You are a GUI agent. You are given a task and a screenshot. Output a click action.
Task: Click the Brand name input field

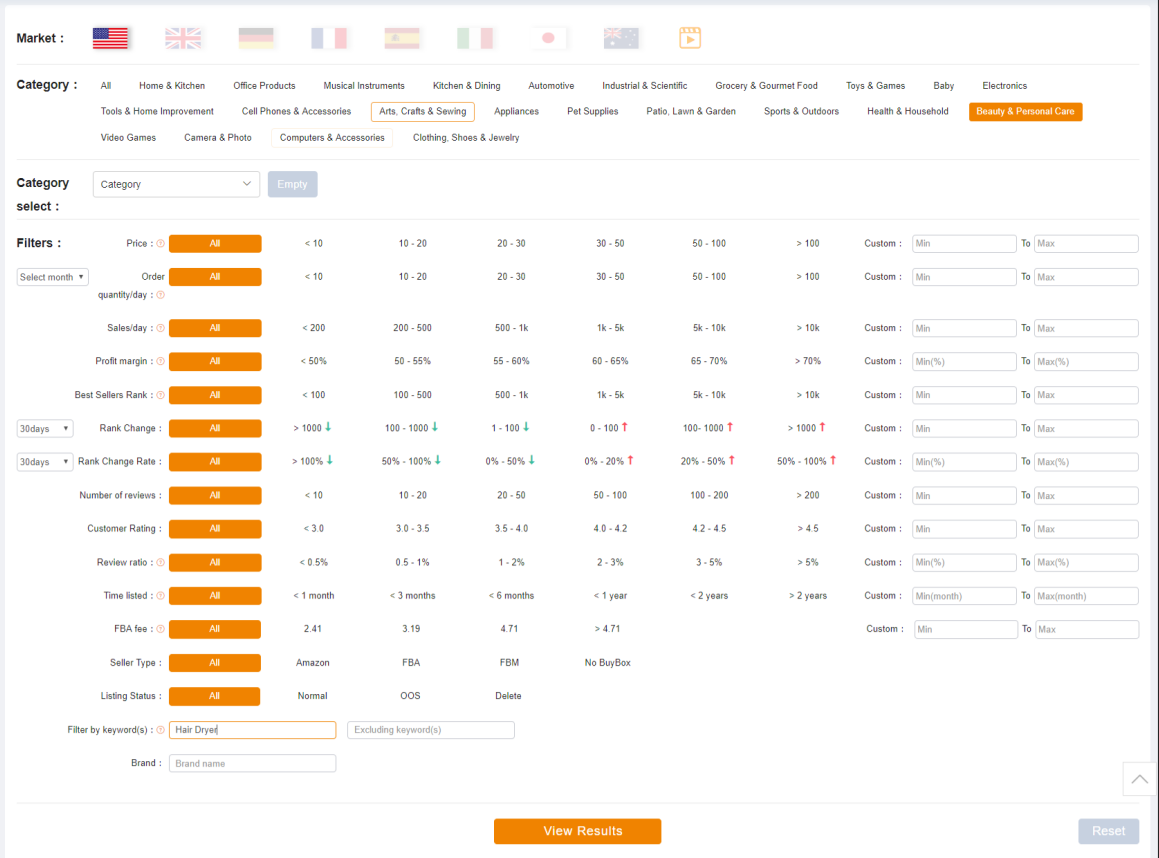point(253,763)
